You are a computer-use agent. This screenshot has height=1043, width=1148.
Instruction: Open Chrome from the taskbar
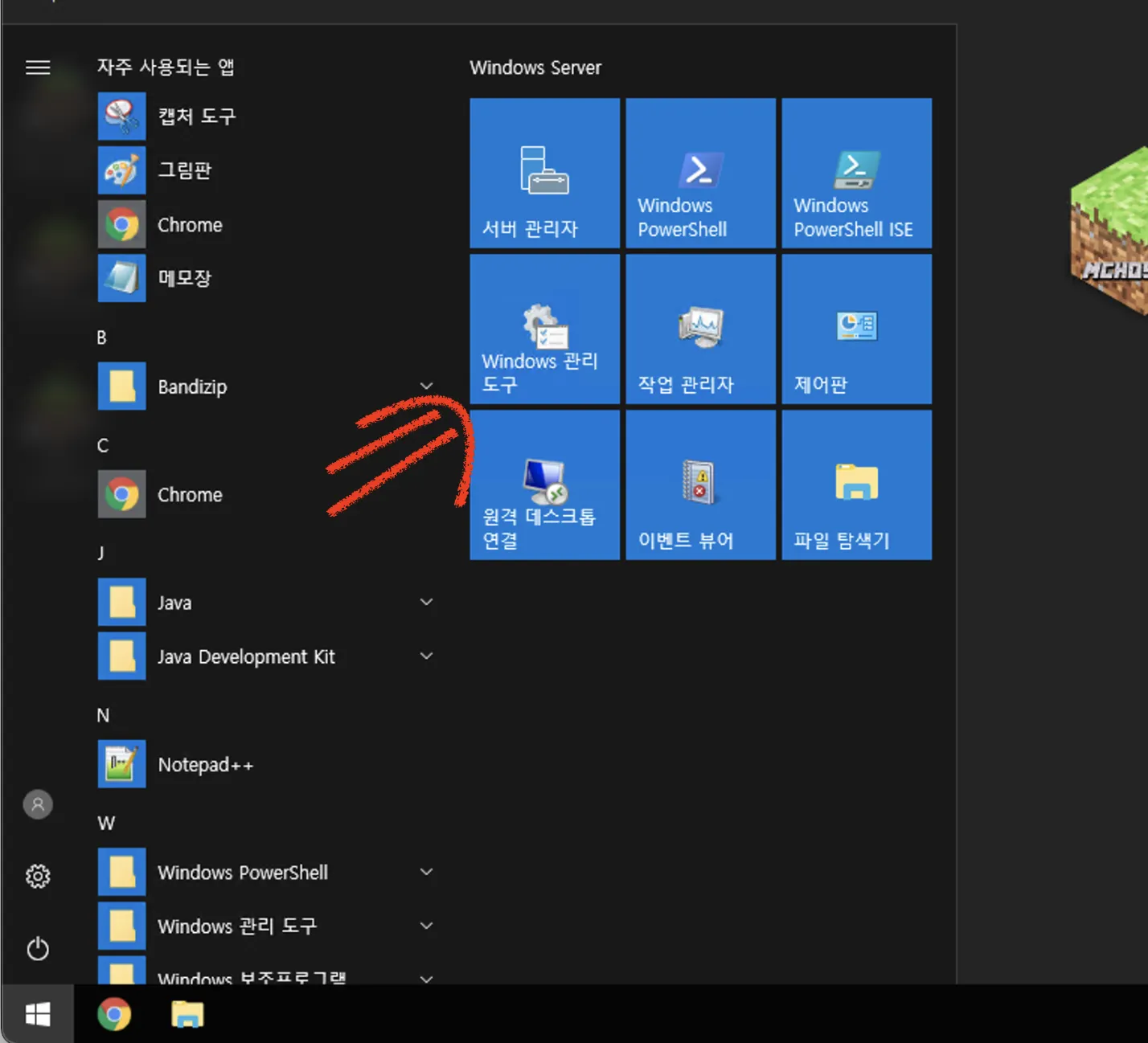coord(114,1014)
